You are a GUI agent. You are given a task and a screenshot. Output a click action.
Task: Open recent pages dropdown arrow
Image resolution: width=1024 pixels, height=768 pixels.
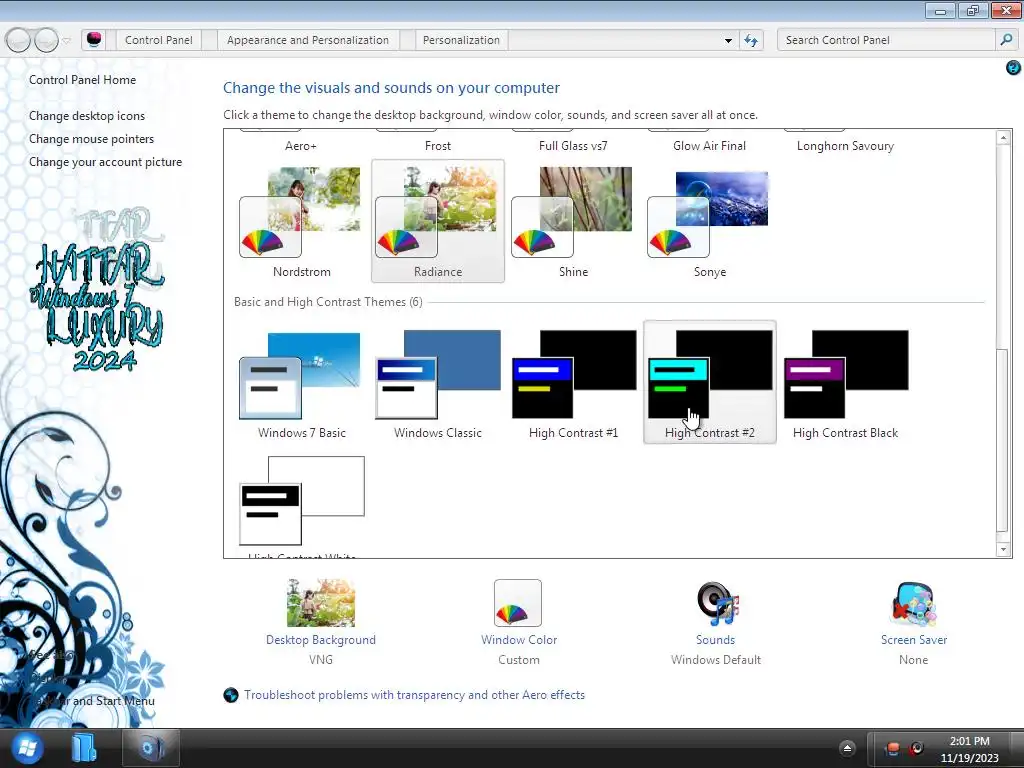(67, 40)
